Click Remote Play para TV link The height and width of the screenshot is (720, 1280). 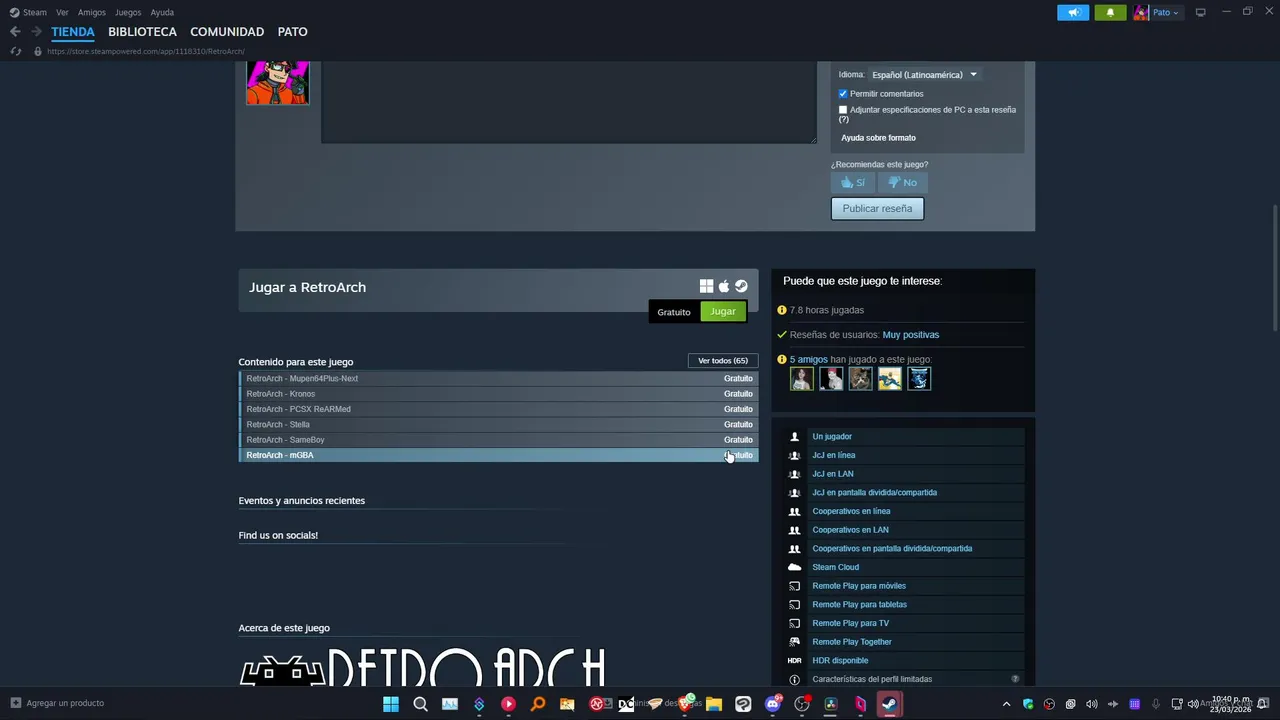(x=850, y=623)
